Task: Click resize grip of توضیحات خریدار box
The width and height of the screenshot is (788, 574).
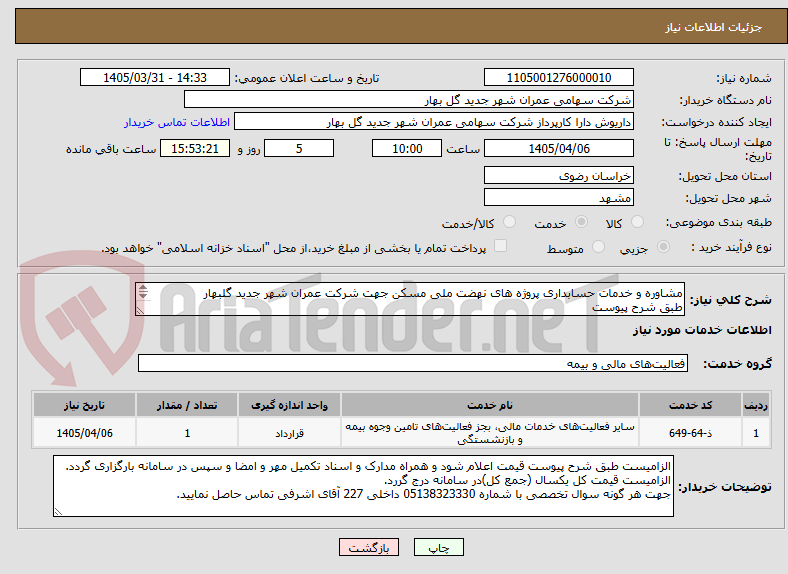Action: (58, 512)
